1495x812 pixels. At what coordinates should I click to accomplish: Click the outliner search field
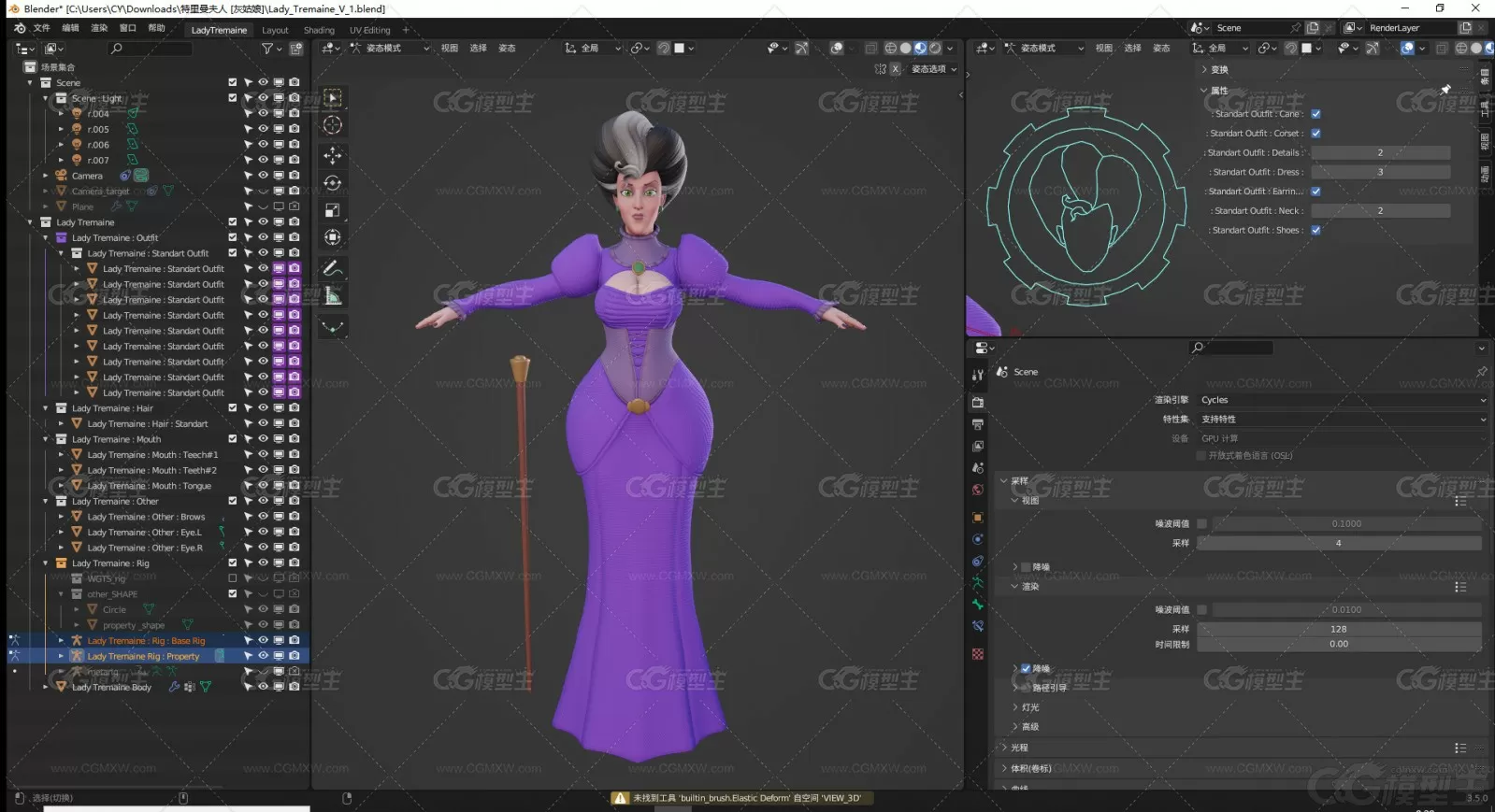click(150, 49)
